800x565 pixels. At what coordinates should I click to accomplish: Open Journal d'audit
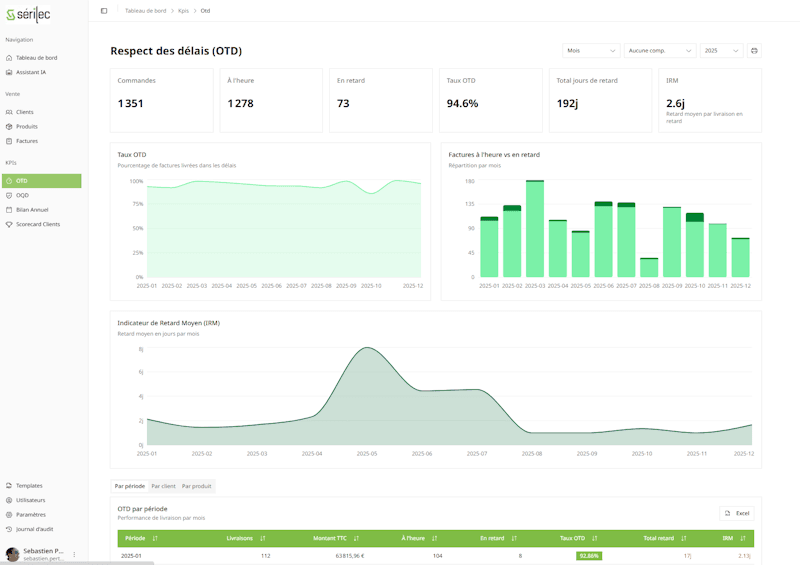point(35,529)
